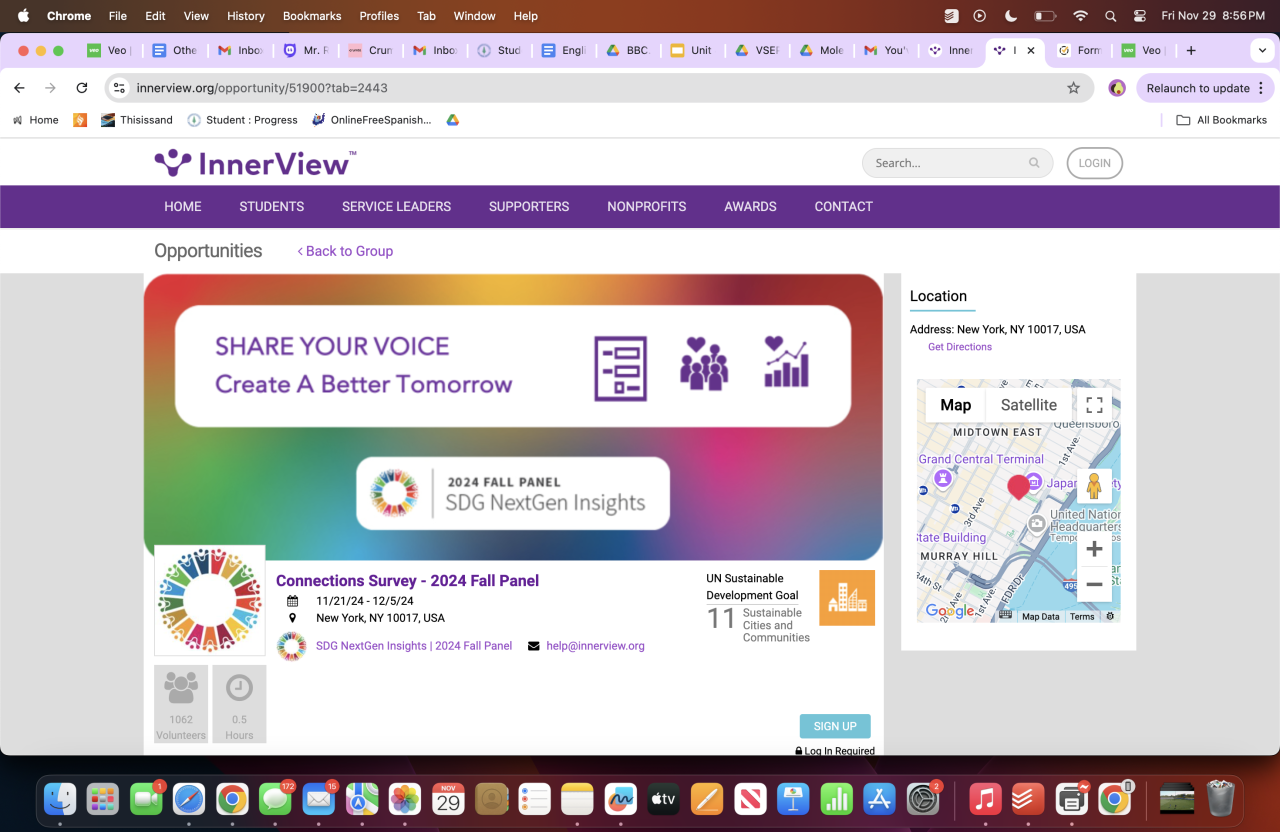Click the browser back arrow
The width and height of the screenshot is (1280, 832).
(19, 88)
